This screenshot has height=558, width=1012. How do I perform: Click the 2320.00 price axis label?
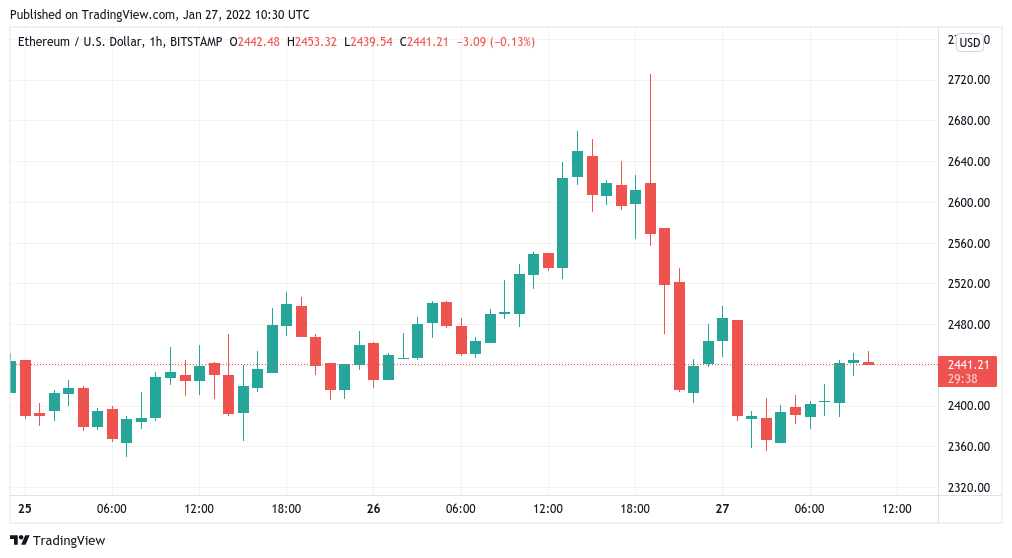[968, 487]
